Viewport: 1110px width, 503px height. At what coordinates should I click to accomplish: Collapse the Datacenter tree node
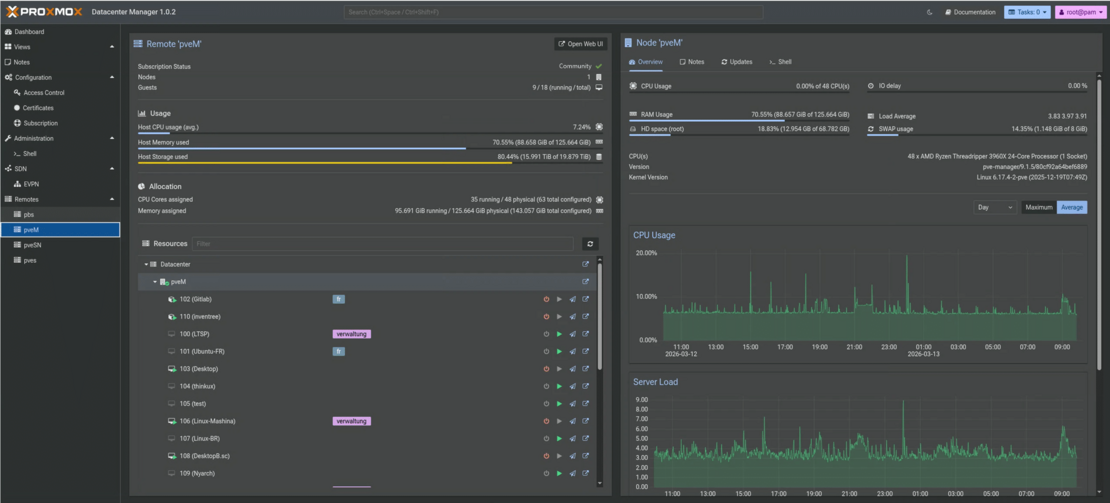tap(147, 264)
